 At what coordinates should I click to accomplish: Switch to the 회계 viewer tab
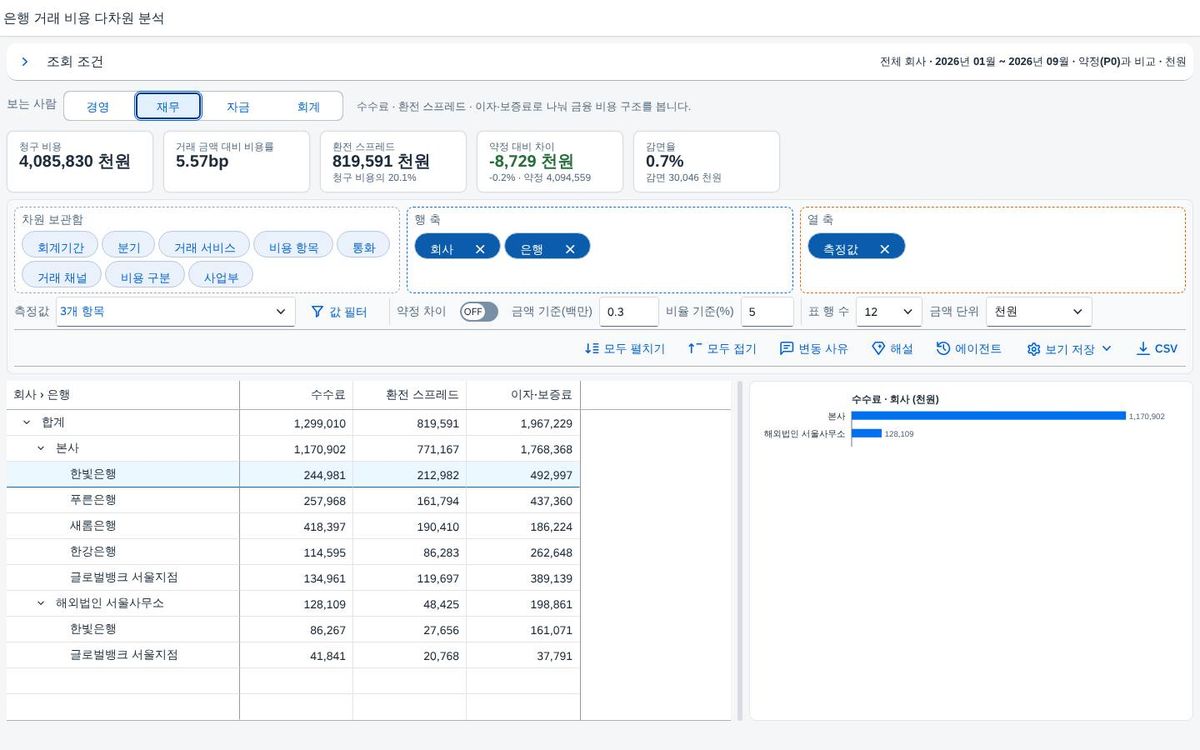click(308, 107)
